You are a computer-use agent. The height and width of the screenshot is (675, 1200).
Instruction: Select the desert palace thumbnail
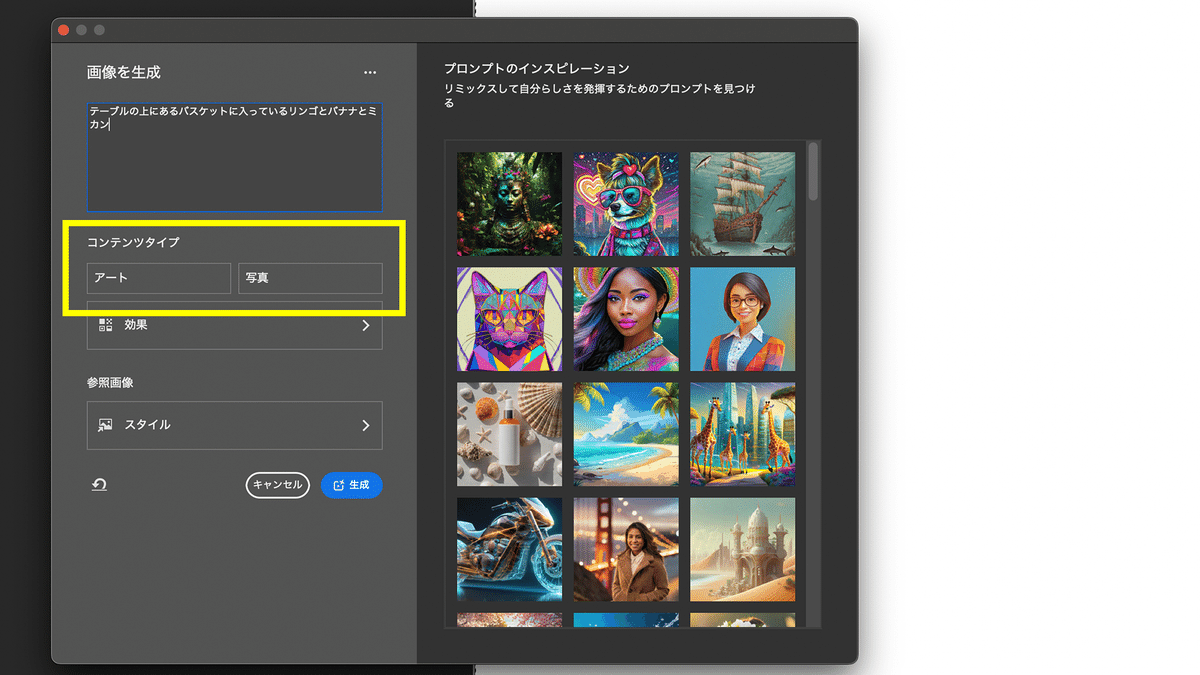click(x=743, y=549)
